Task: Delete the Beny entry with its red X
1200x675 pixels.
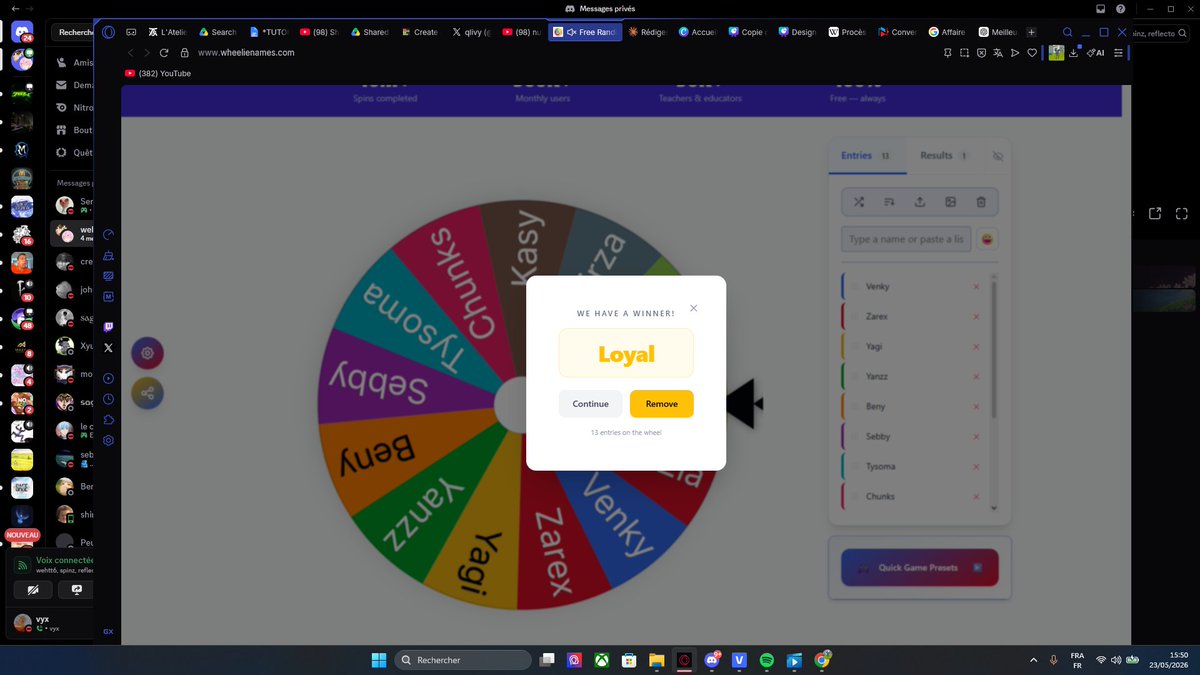Action: (x=976, y=407)
